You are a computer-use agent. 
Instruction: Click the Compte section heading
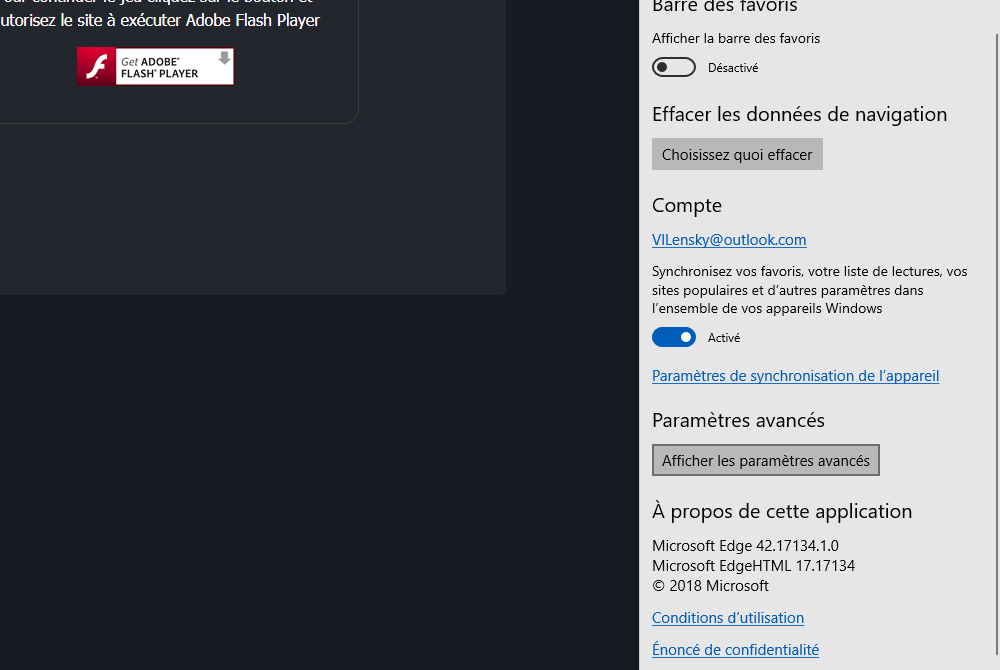[x=687, y=206]
